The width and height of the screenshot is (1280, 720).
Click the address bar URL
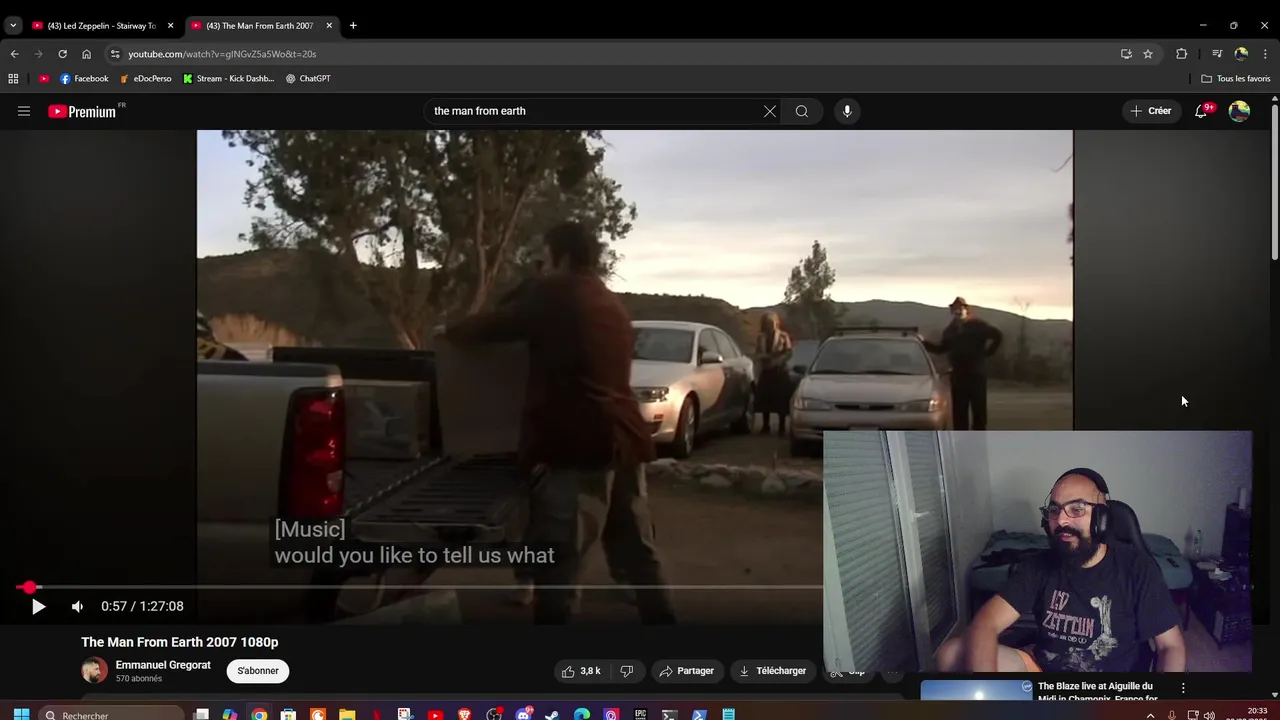[x=222, y=54]
